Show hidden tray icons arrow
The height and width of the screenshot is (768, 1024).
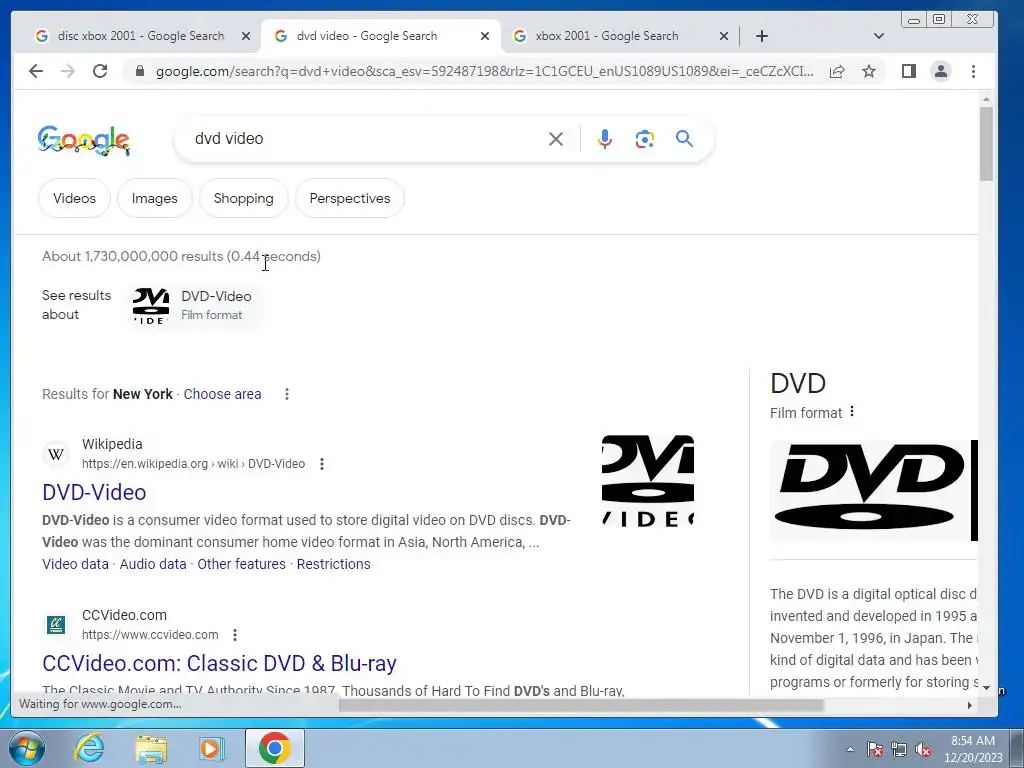[x=850, y=750]
